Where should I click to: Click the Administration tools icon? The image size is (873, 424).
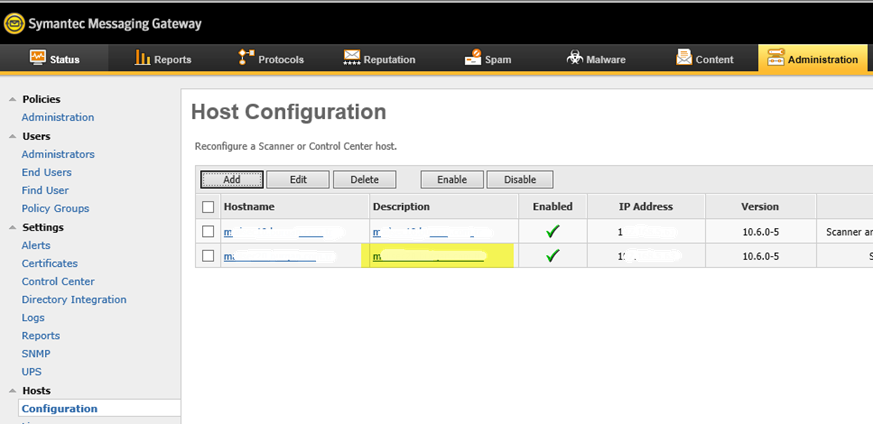point(776,57)
